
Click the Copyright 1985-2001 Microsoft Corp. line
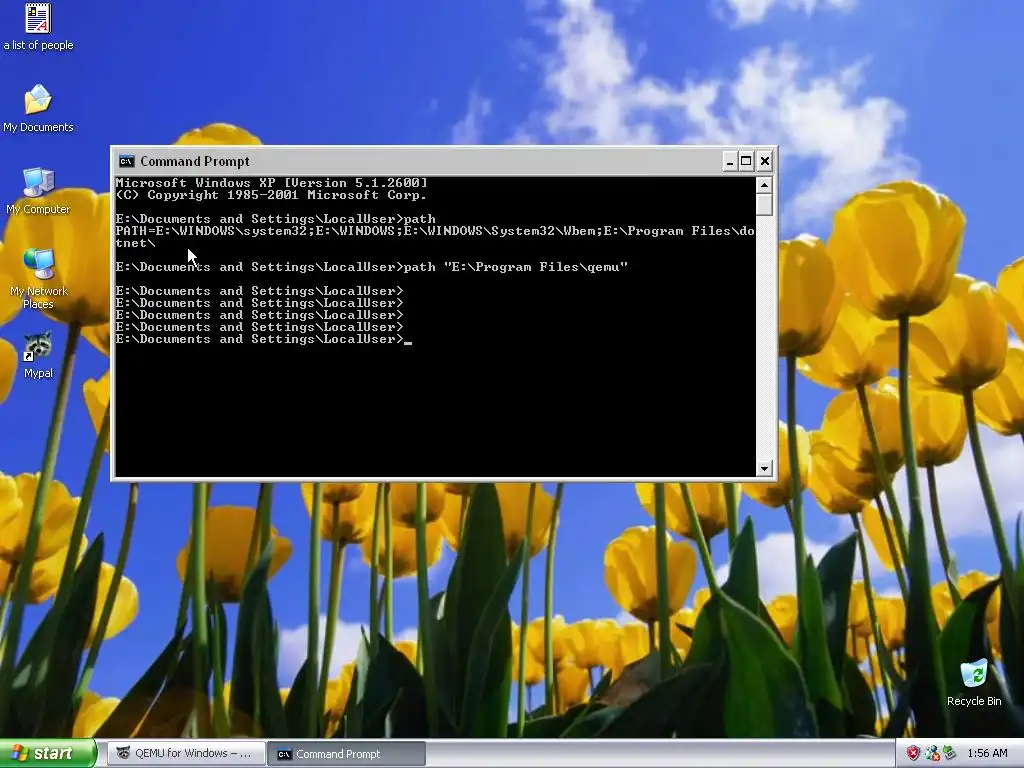point(271,195)
